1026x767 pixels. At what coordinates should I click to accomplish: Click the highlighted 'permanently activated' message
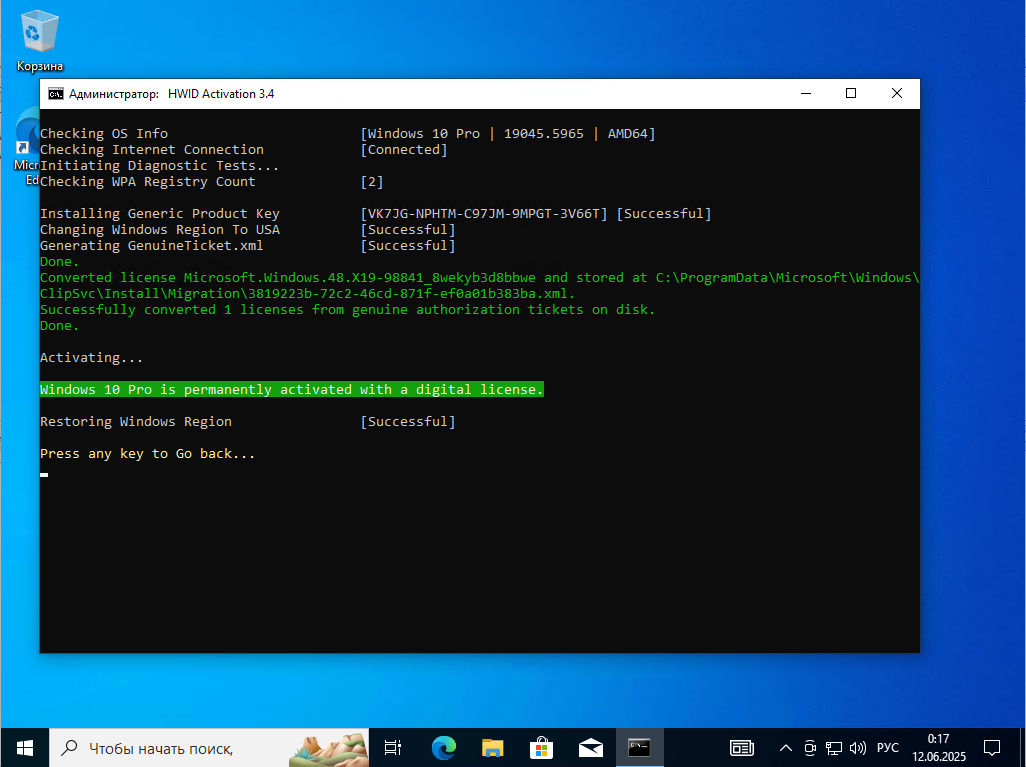(292, 389)
